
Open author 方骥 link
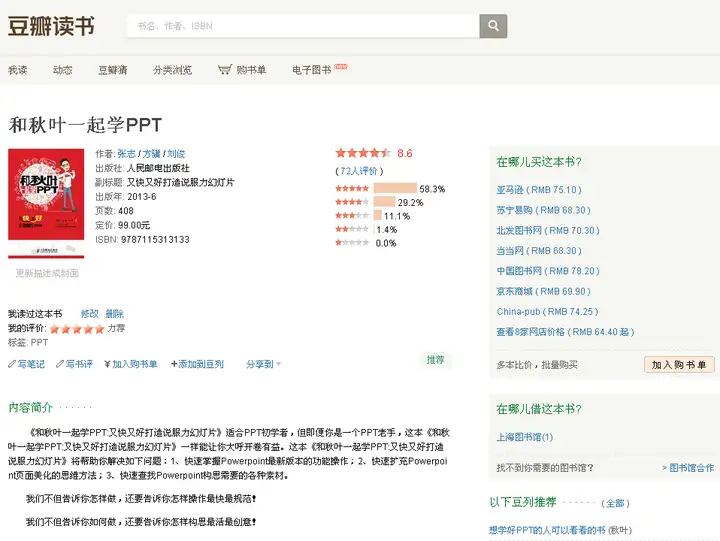click(152, 154)
